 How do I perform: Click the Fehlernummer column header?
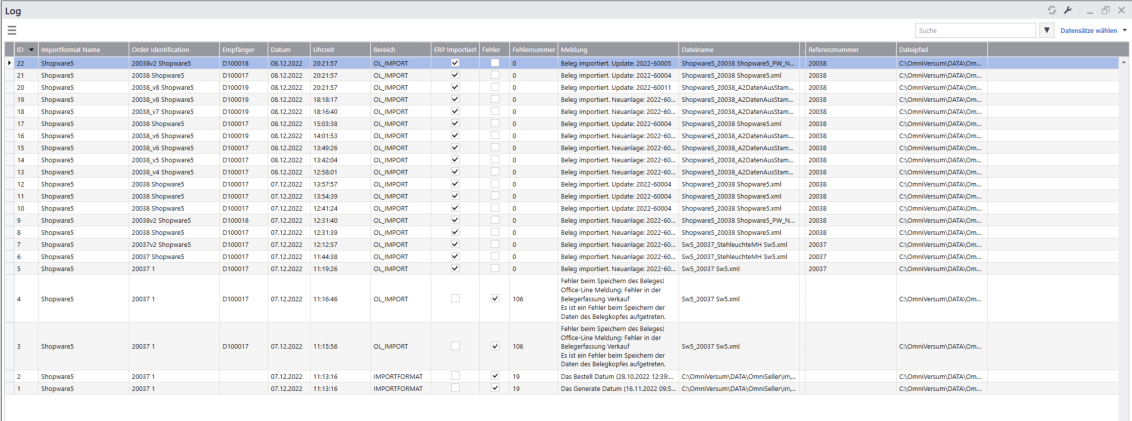point(532,49)
